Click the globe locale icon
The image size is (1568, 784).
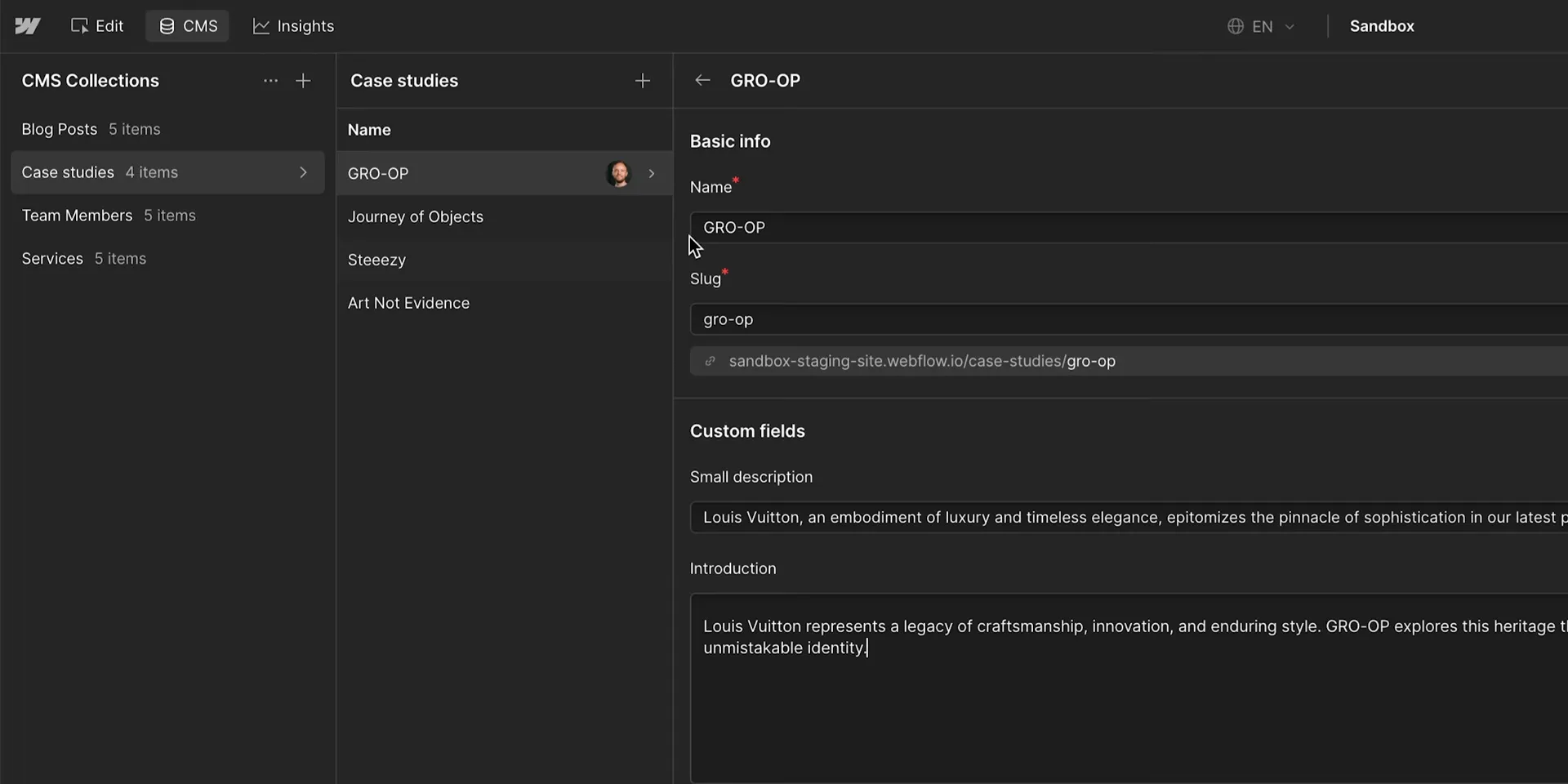(x=1236, y=26)
